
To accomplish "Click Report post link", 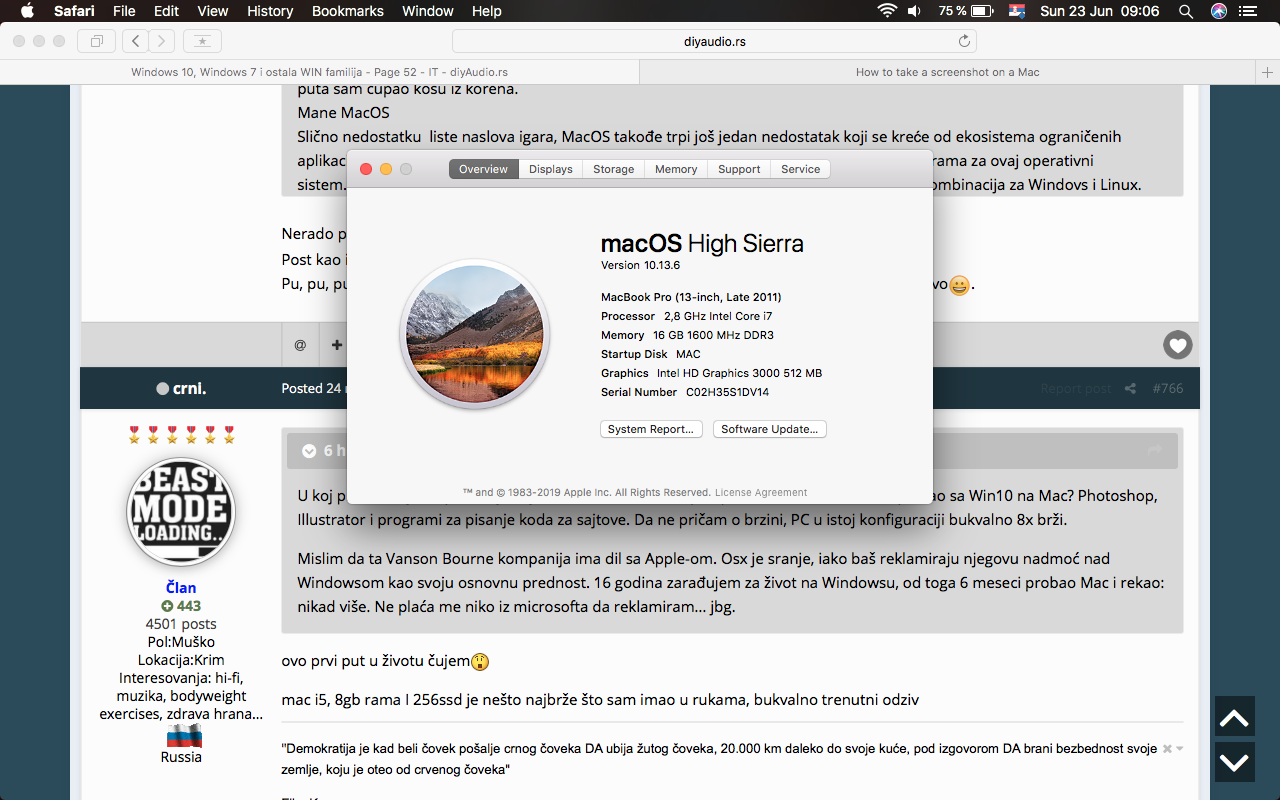I will click(1076, 388).
